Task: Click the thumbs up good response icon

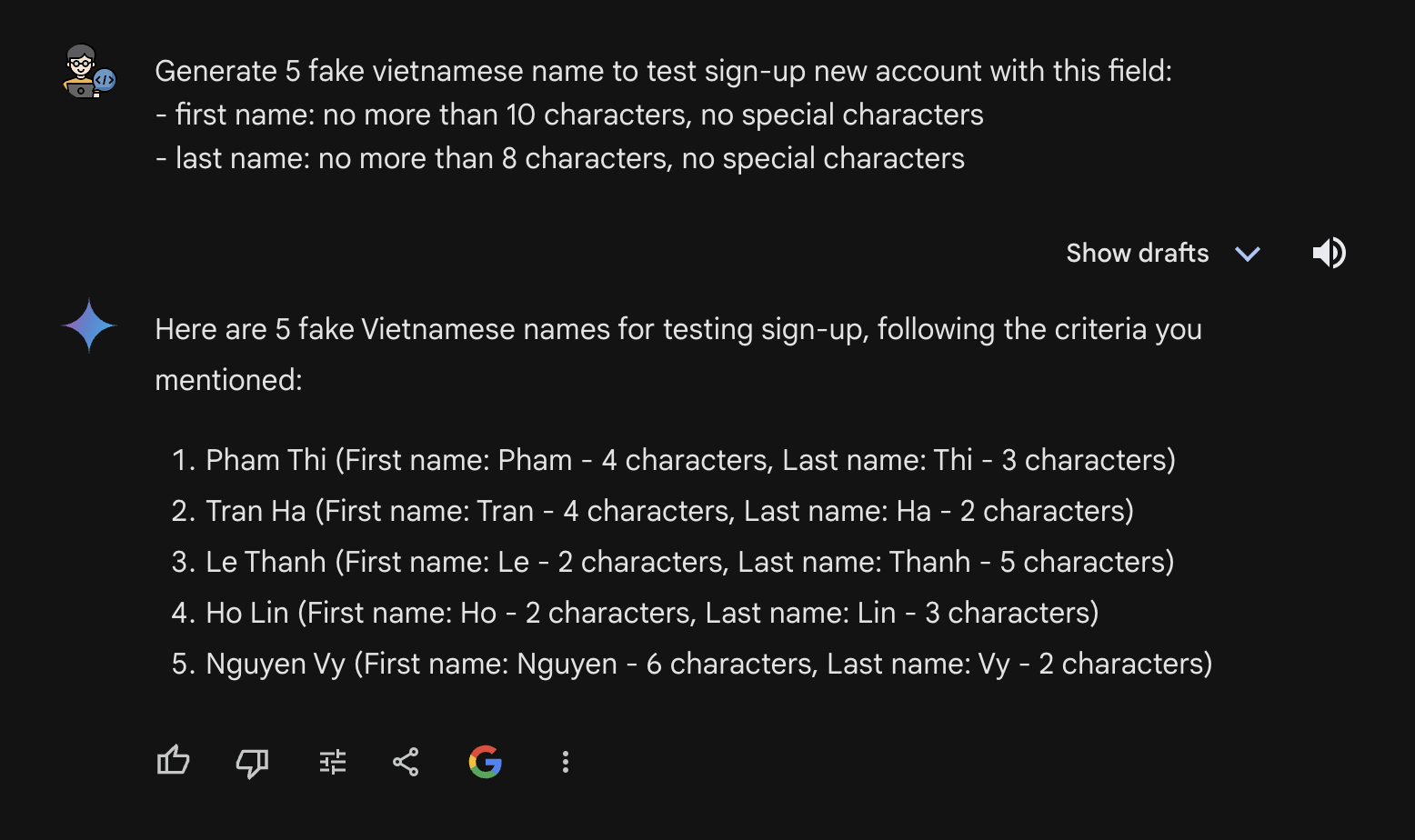Action: [173, 761]
